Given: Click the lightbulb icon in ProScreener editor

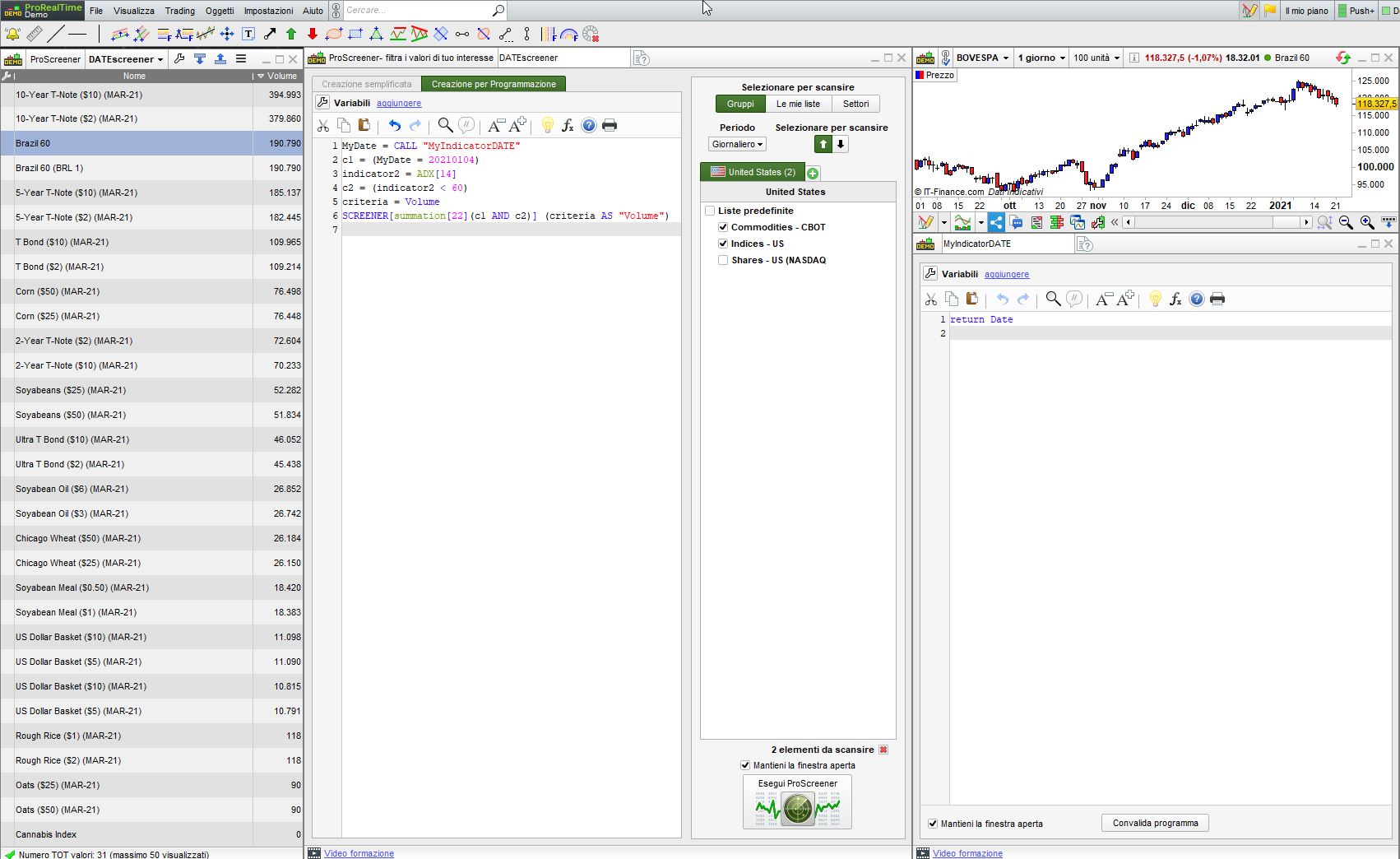Looking at the screenshot, I should tap(547, 125).
